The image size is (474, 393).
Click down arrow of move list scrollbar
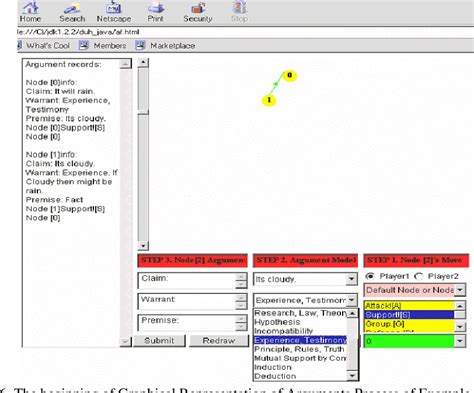tap(460, 326)
